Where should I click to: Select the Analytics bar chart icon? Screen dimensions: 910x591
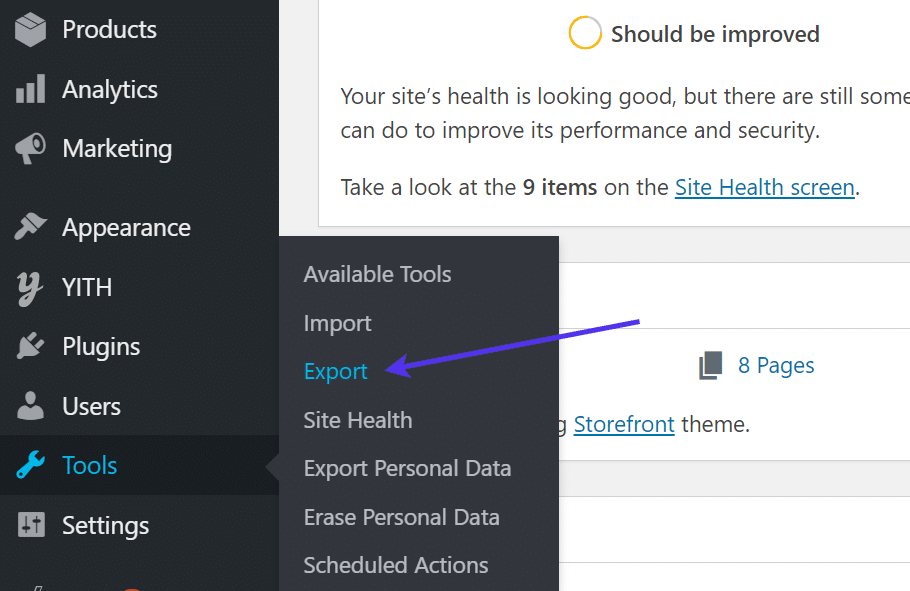(29, 89)
